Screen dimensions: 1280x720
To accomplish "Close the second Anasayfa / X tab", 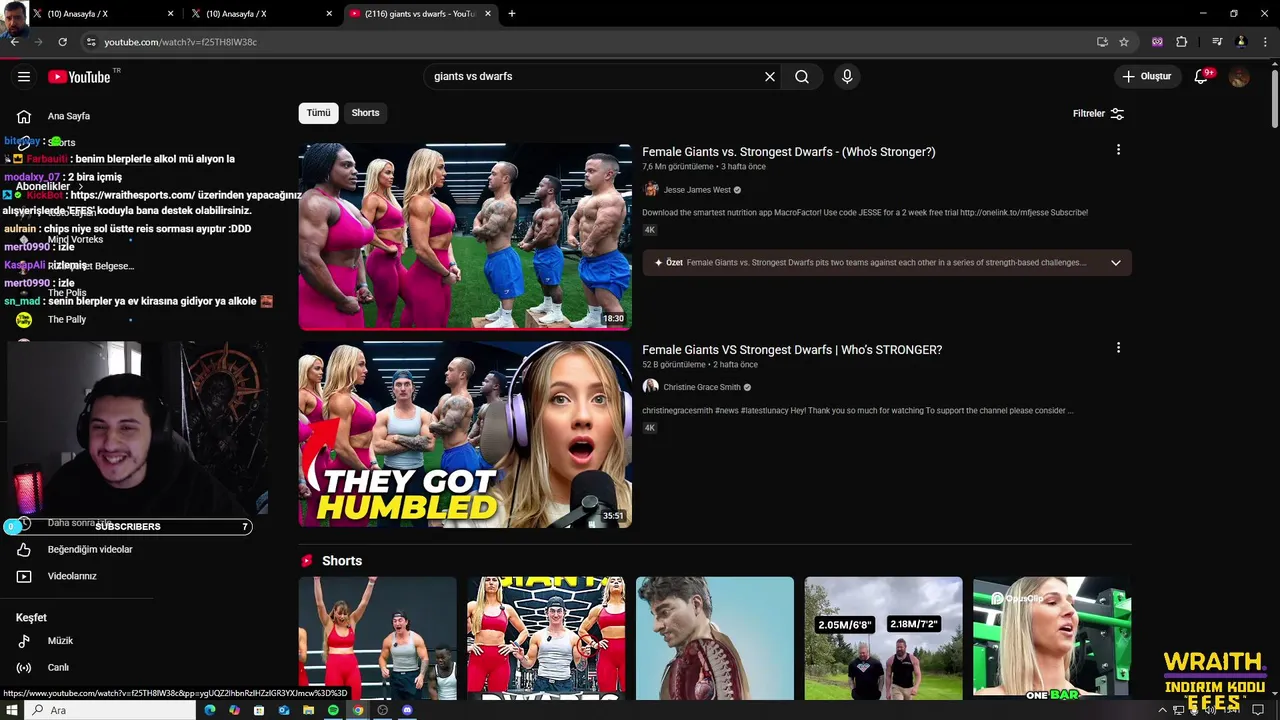I will (329, 14).
